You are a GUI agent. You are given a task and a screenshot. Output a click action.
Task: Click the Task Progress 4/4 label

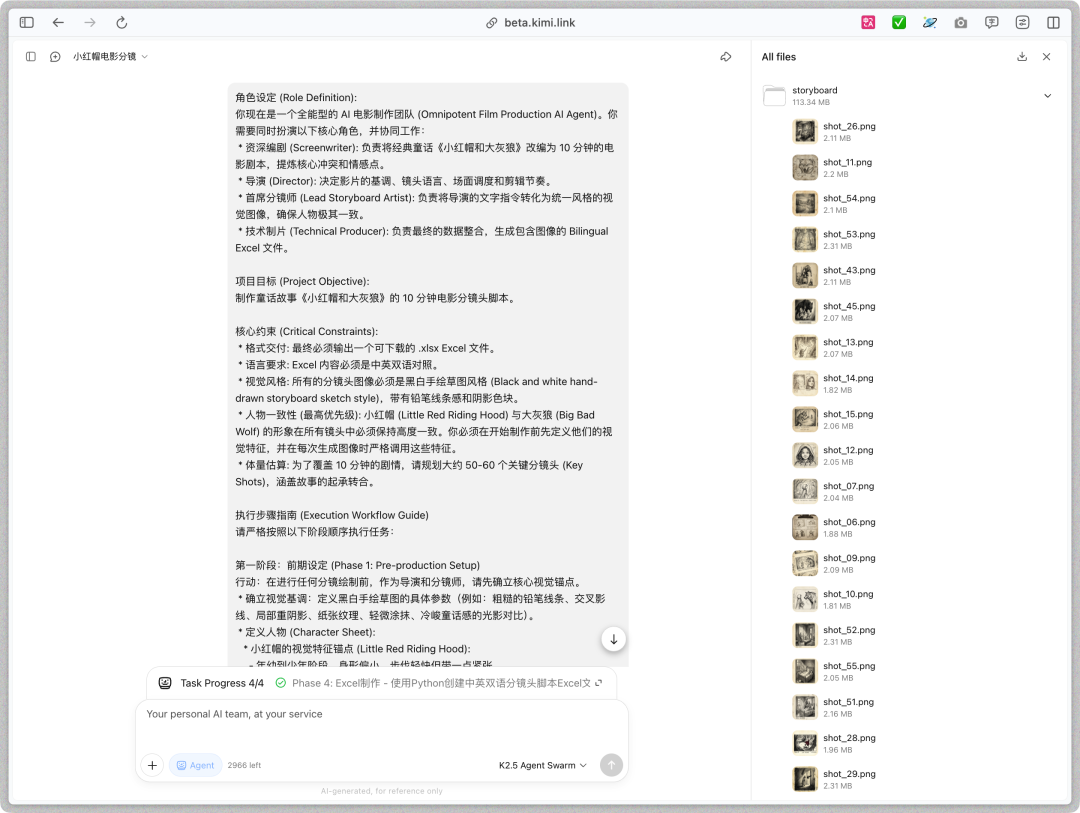coord(222,682)
